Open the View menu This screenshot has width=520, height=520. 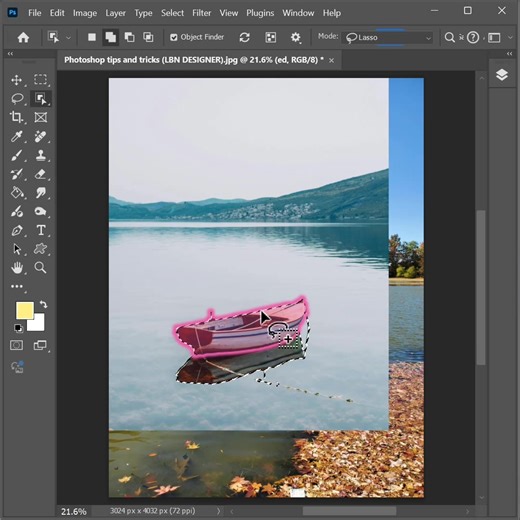point(229,13)
